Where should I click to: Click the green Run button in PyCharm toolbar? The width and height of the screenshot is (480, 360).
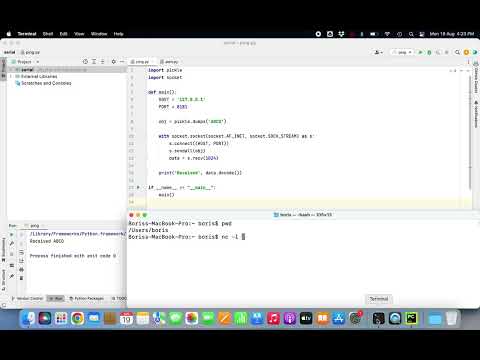pyautogui.click(x=421, y=52)
